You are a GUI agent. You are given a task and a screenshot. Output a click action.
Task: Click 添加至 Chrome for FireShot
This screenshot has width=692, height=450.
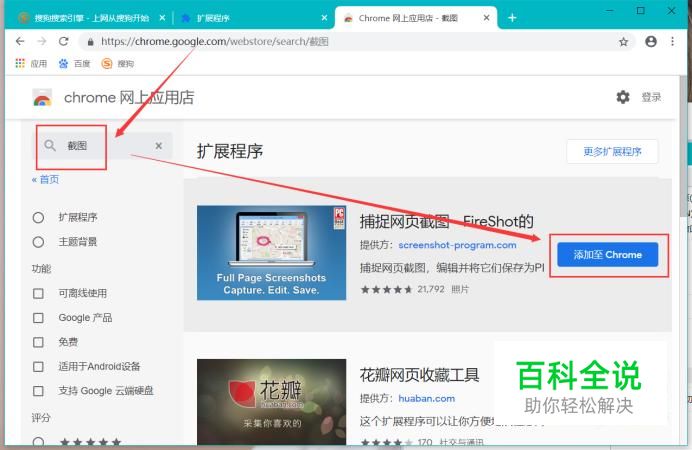pyautogui.click(x=608, y=255)
